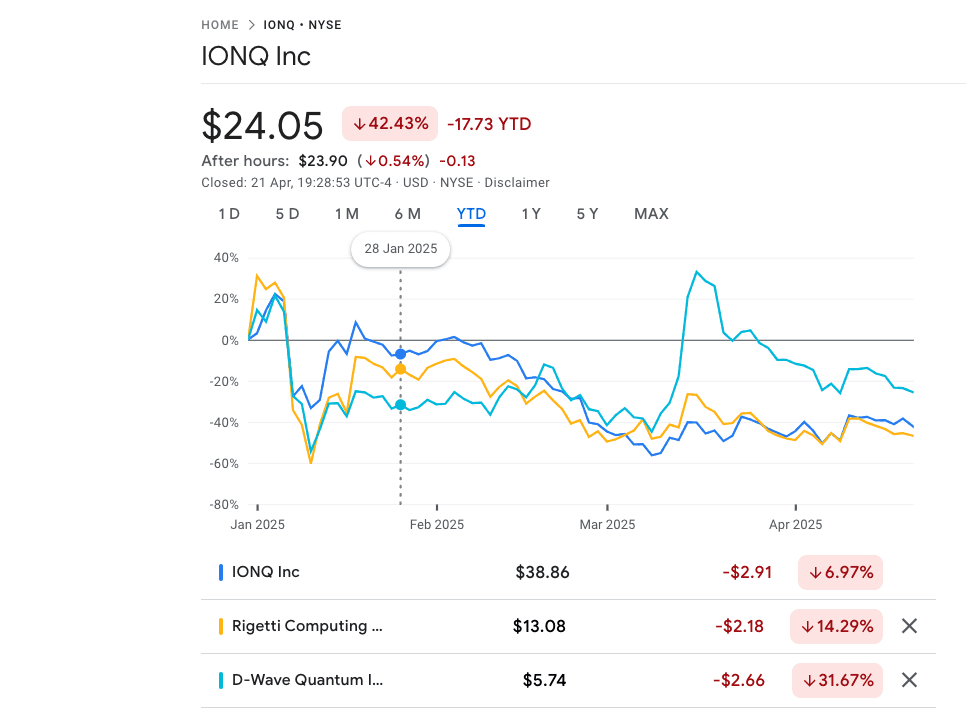Remove Rigetti Computing comparison via its X icon
The width and height of the screenshot is (966, 721).
pos(909,626)
